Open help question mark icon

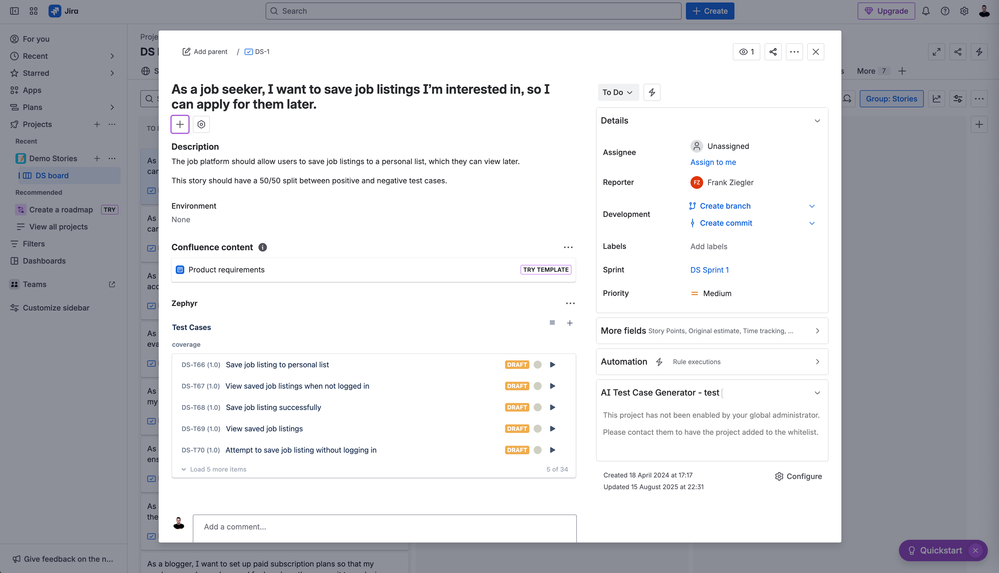[945, 11]
